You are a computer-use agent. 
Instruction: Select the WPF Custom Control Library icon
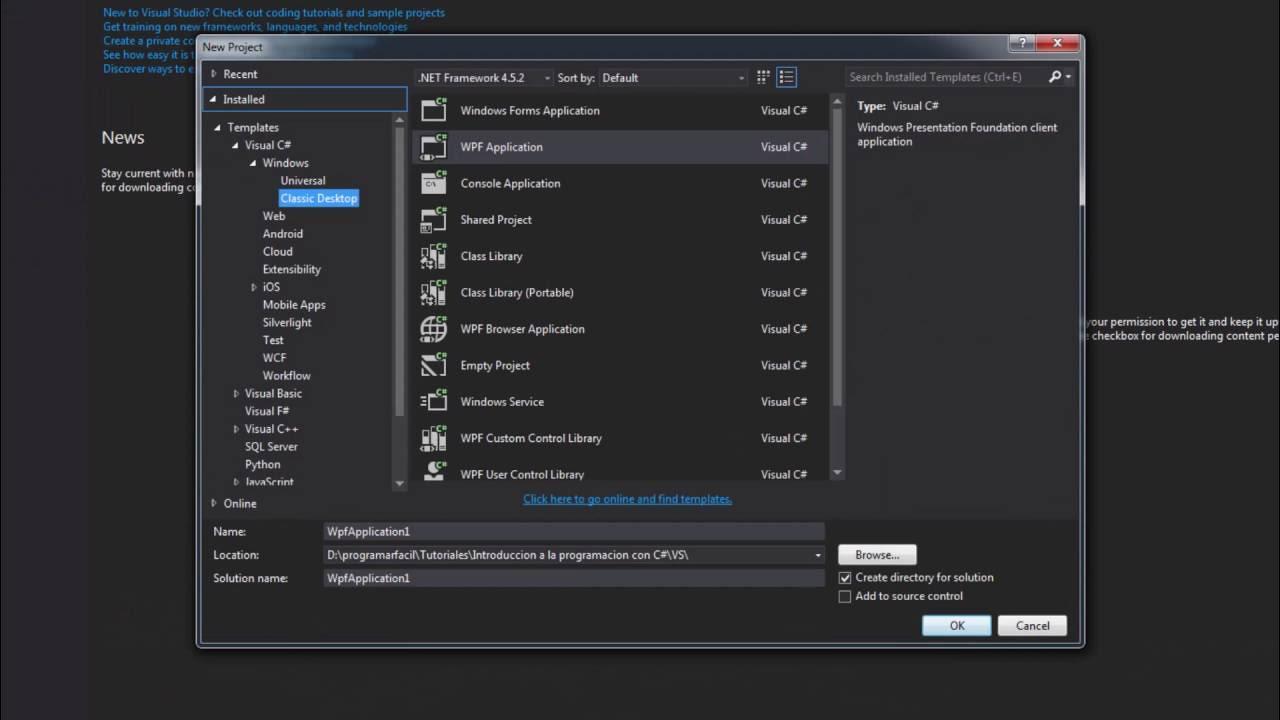point(434,438)
